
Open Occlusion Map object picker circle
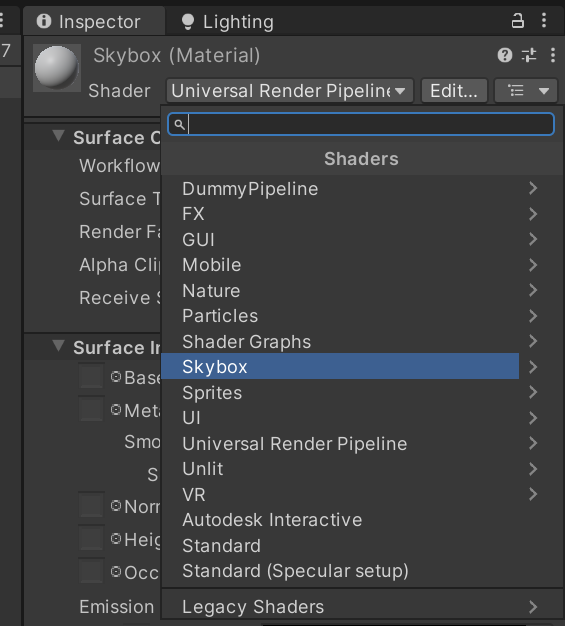pyautogui.click(x=116, y=571)
